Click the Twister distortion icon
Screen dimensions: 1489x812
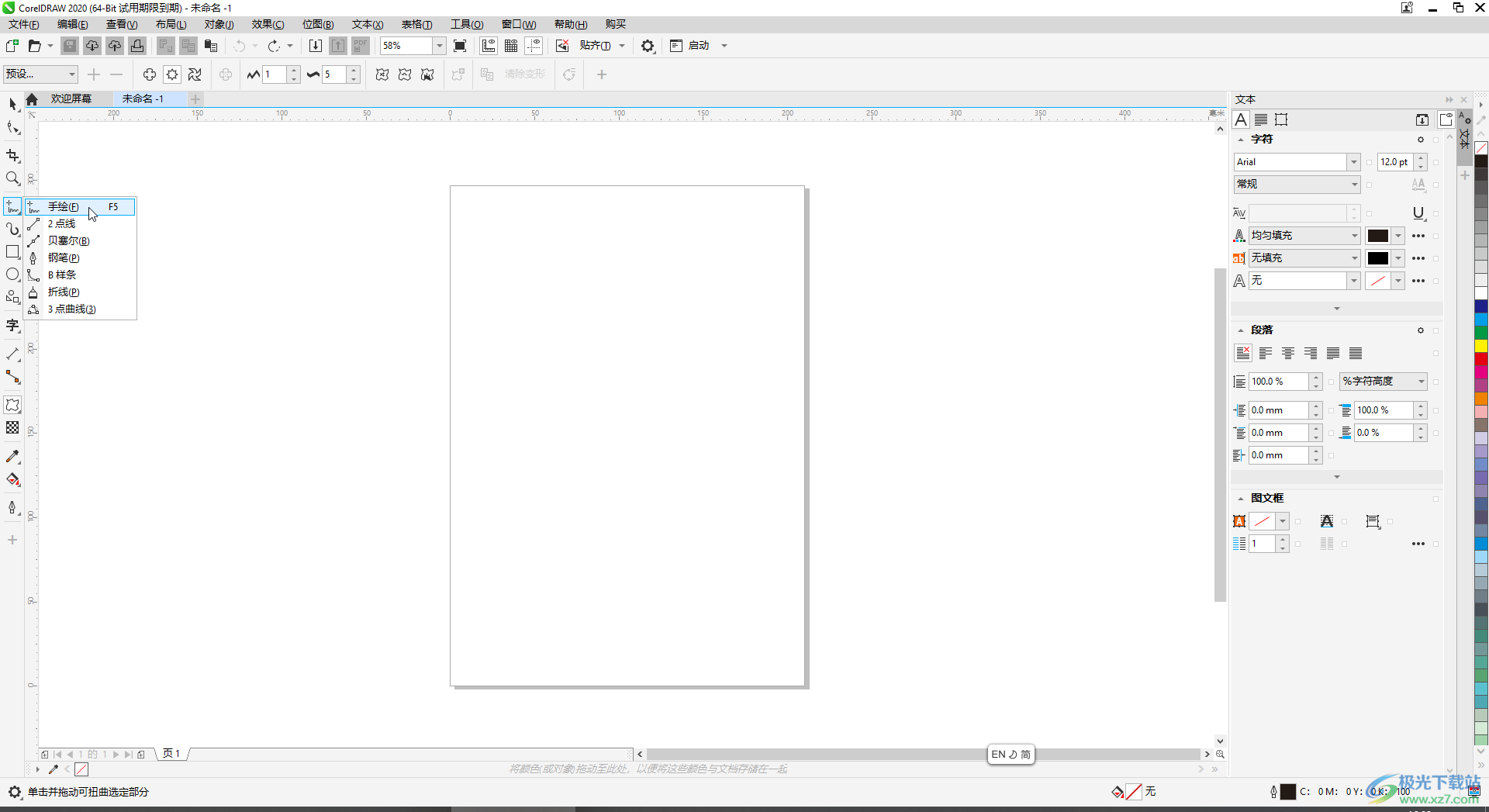point(195,74)
